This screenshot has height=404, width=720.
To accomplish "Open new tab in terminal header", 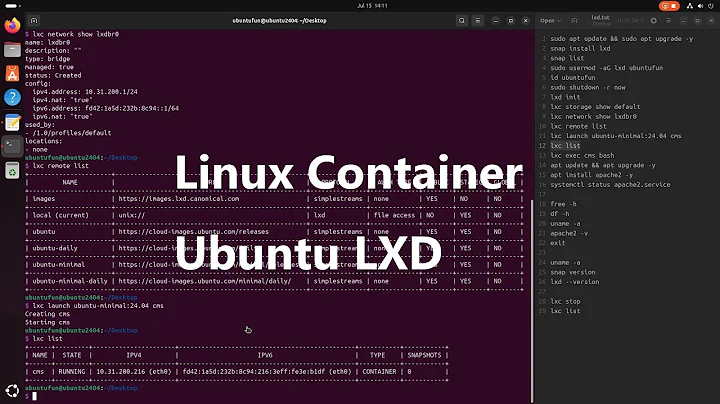I will coord(34,21).
